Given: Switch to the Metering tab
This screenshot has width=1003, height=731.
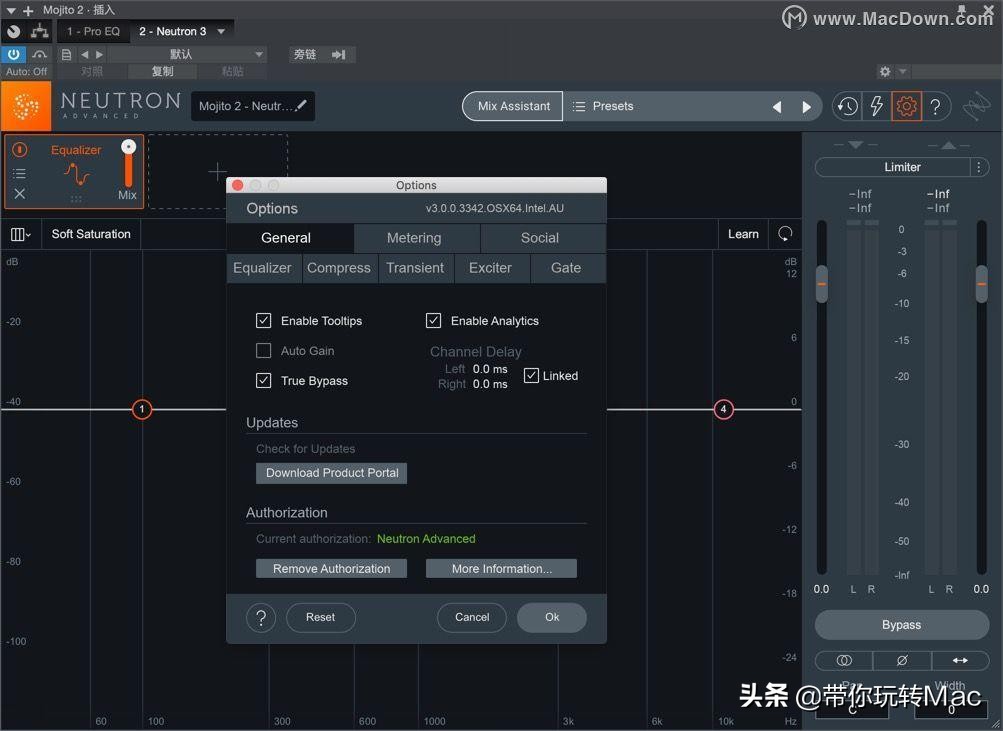Looking at the screenshot, I should [414, 238].
